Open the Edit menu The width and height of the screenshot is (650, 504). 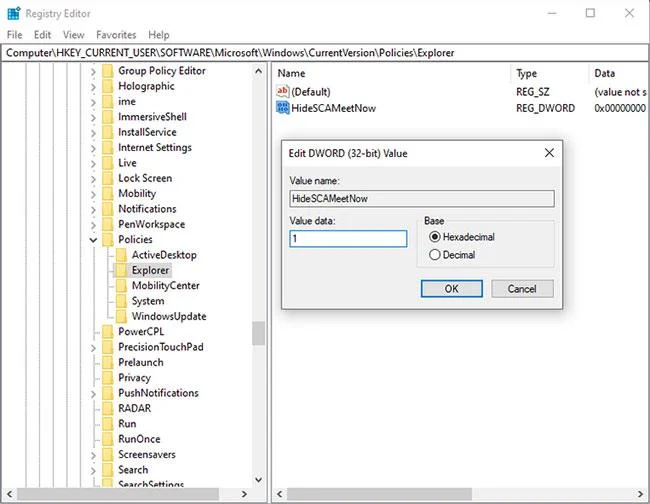click(x=42, y=35)
